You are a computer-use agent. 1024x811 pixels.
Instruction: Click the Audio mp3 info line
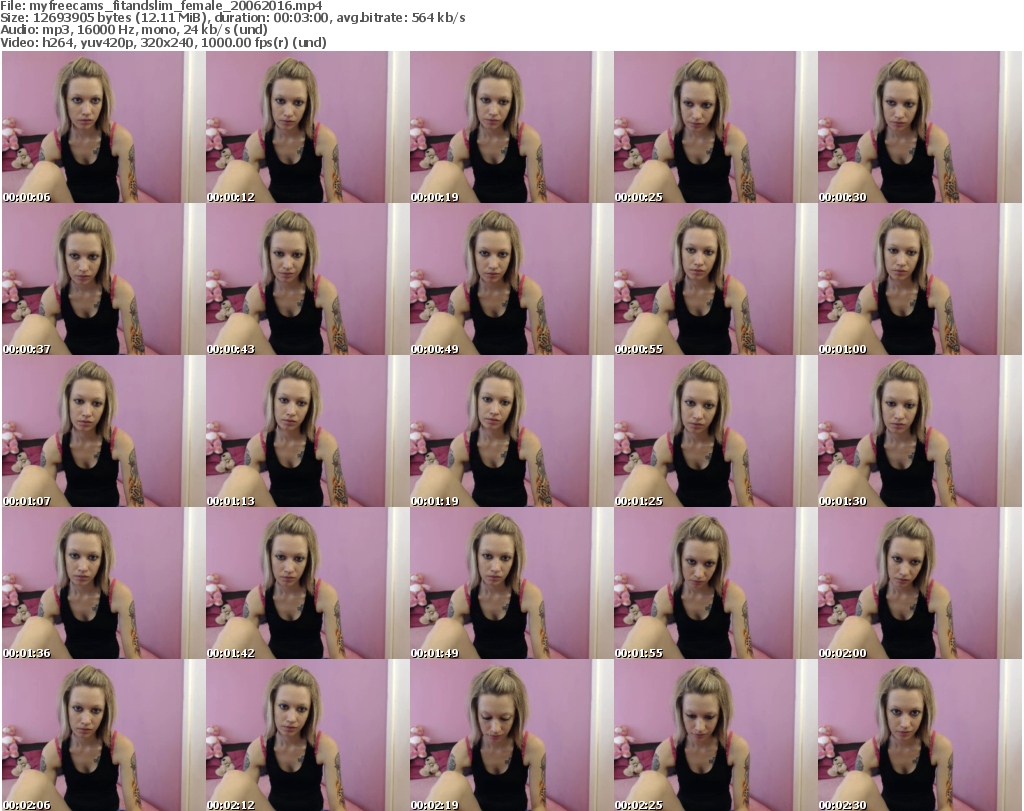[134, 30]
